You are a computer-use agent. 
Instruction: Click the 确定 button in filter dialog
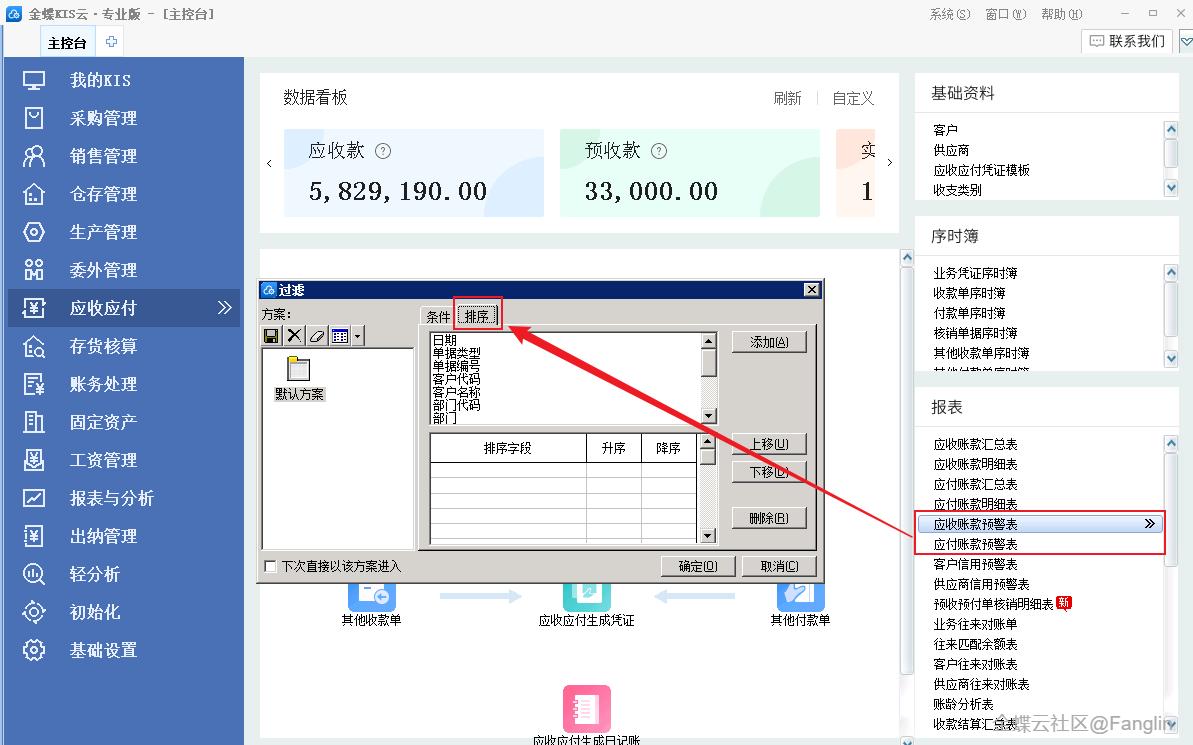click(697, 566)
